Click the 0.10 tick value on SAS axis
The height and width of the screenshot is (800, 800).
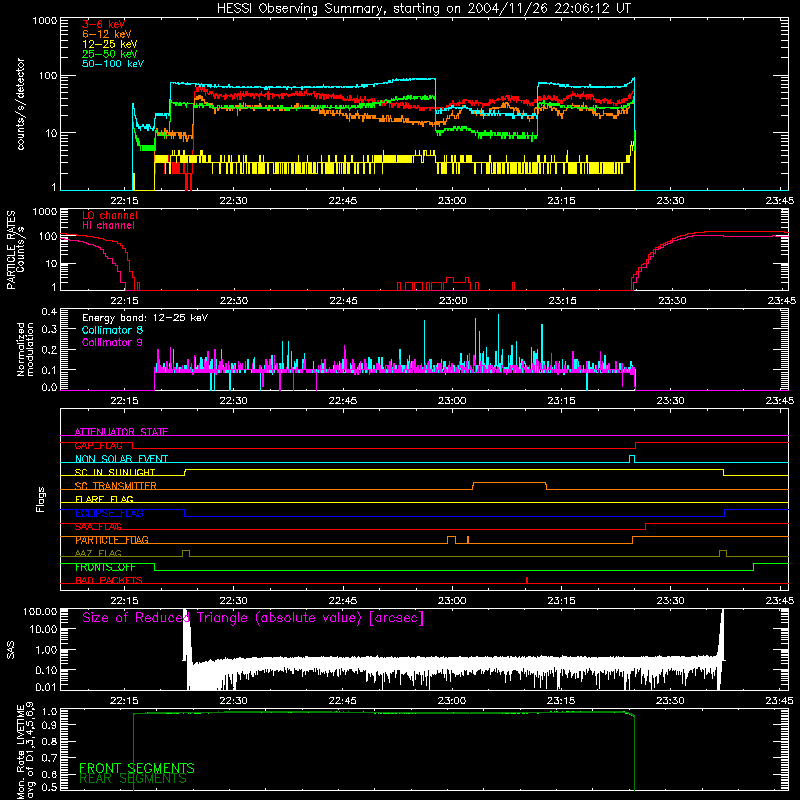tap(46, 670)
